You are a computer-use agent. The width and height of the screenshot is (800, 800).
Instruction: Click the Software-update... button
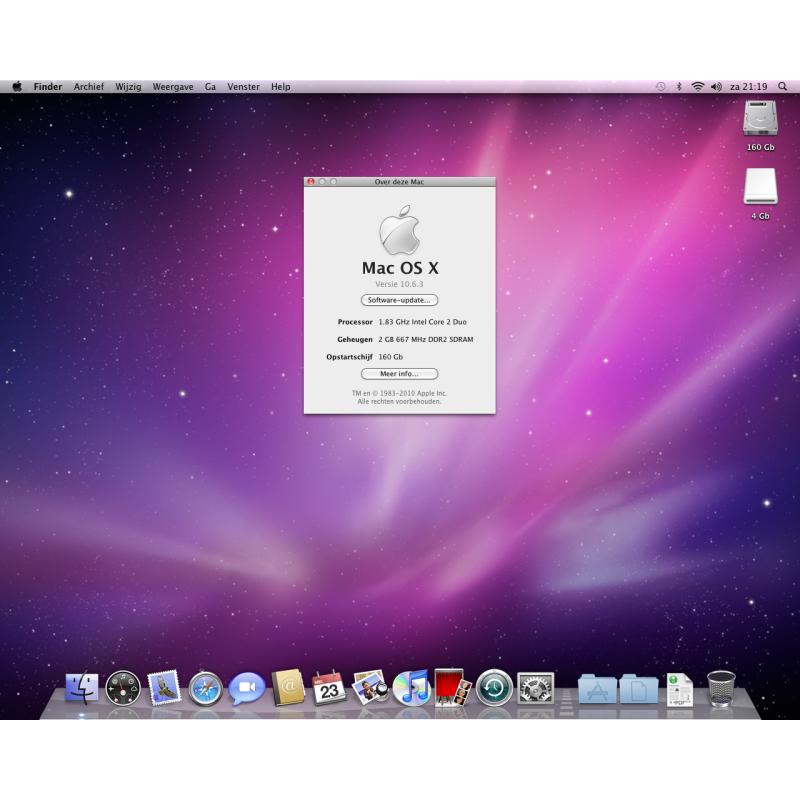point(399,300)
